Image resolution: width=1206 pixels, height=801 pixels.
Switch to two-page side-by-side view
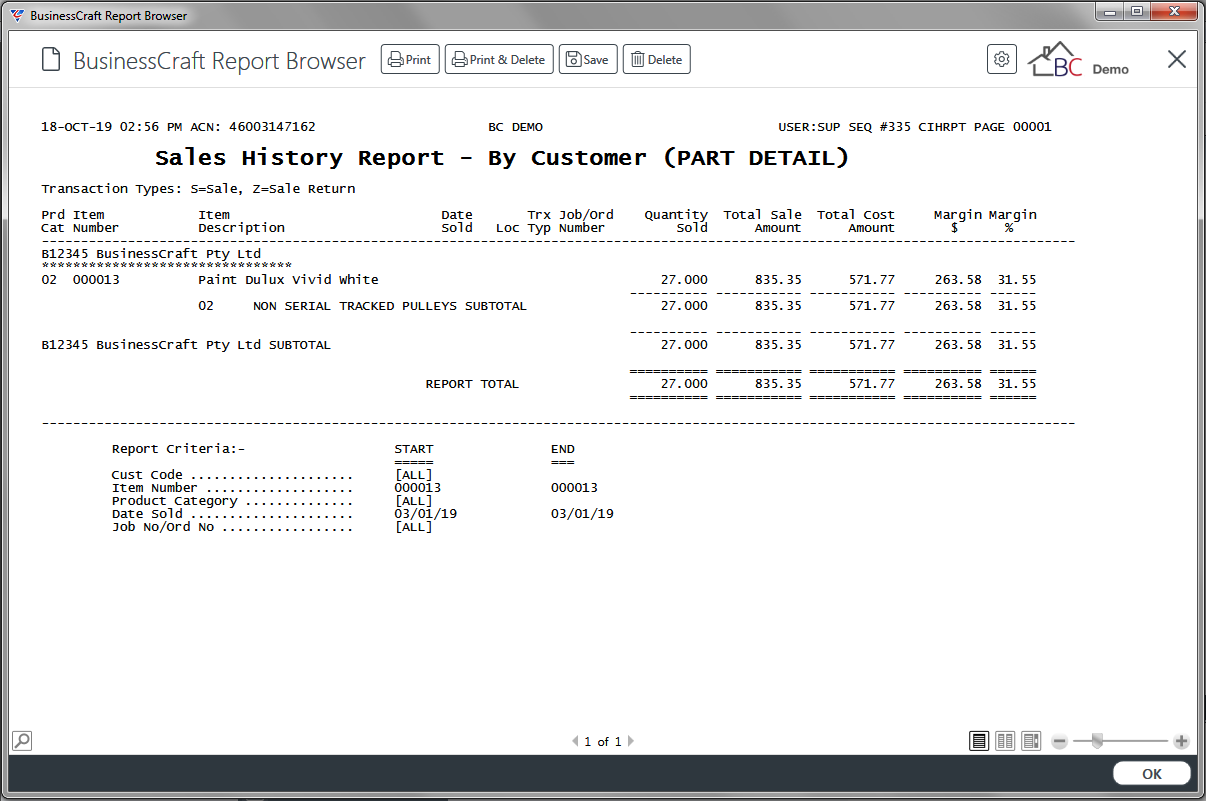tap(1005, 741)
